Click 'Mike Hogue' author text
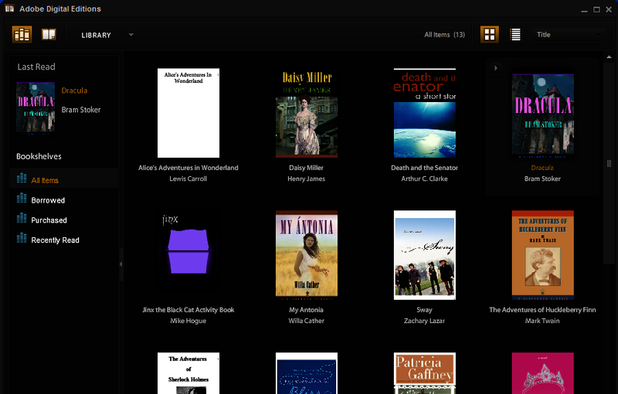The width and height of the screenshot is (618, 394). pyautogui.click(x=188, y=321)
